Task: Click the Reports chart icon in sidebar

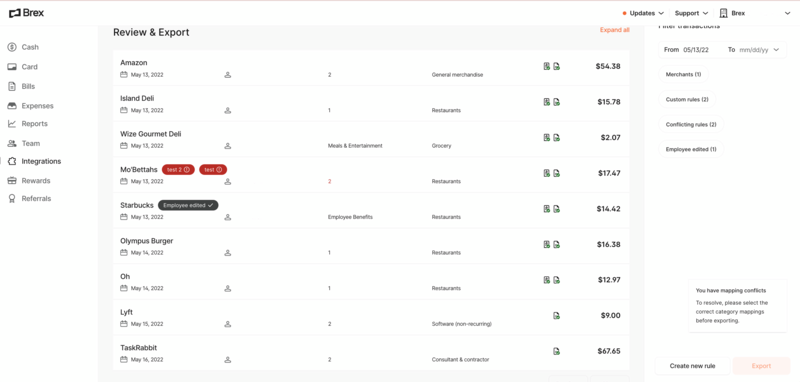Action: pyautogui.click(x=12, y=123)
